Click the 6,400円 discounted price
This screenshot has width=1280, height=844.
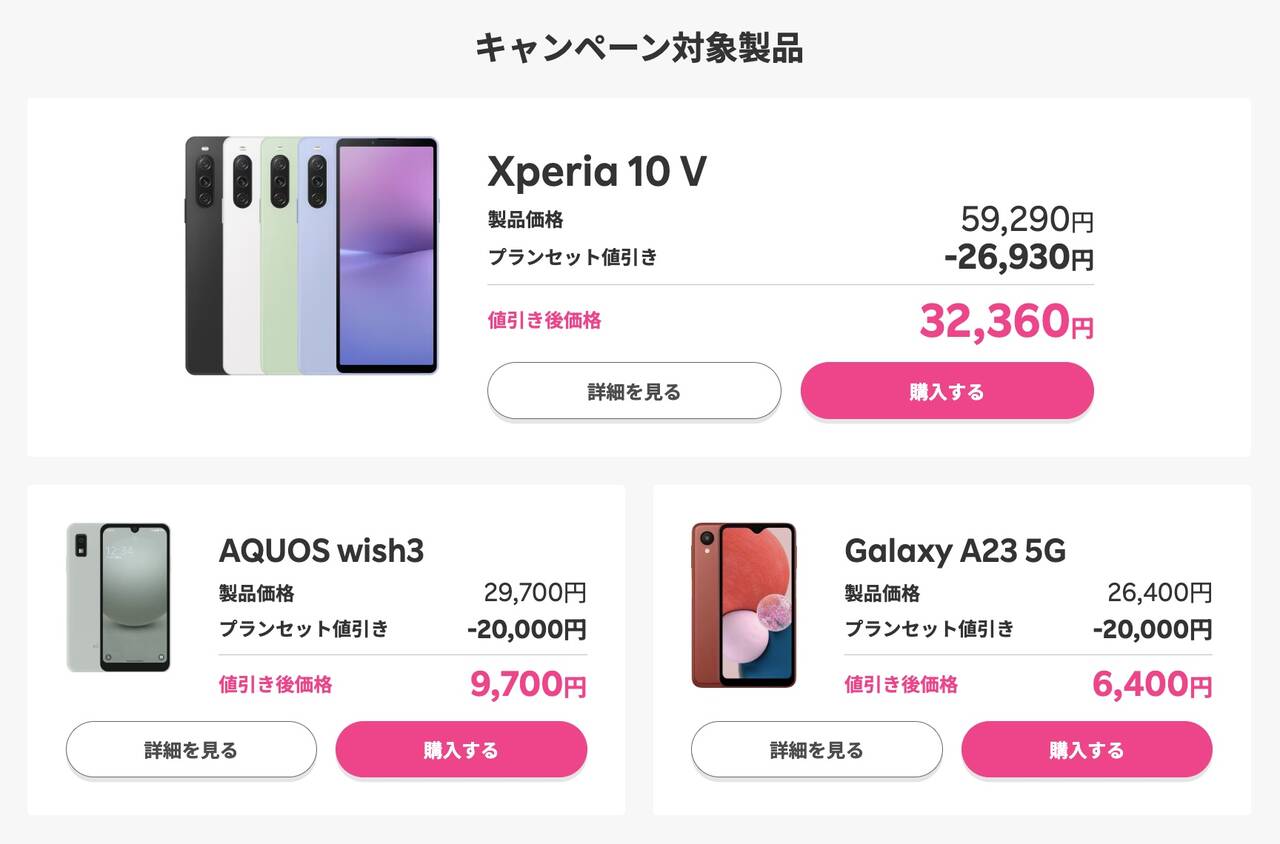[1152, 685]
